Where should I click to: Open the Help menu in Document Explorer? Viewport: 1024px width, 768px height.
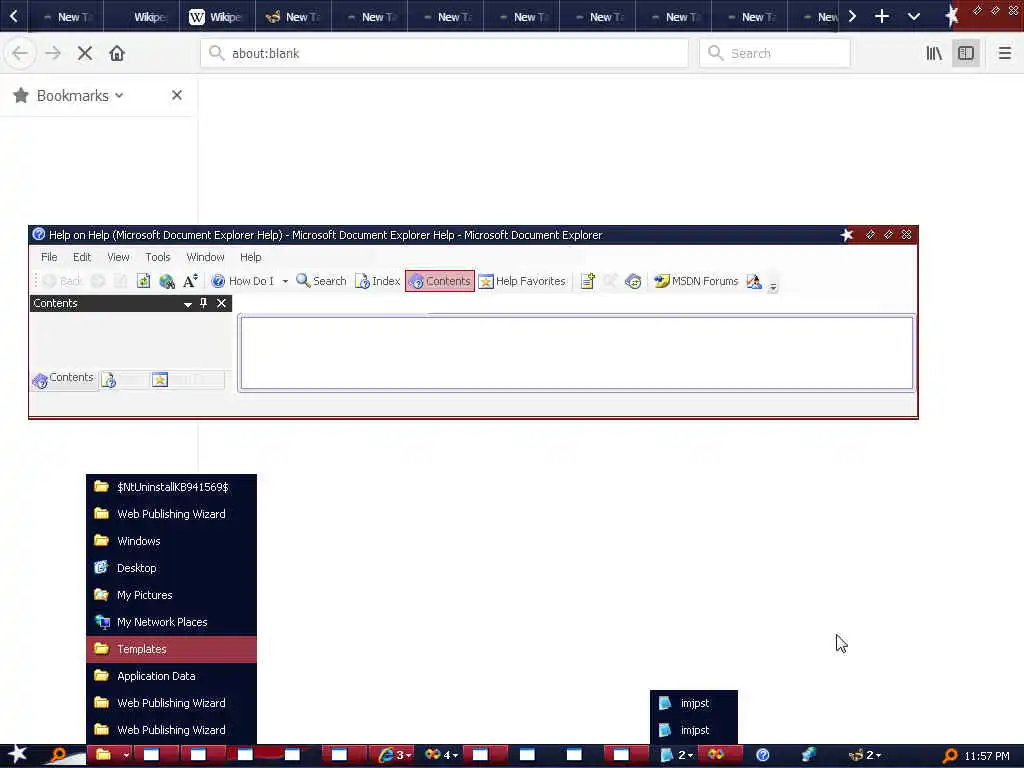pos(250,257)
